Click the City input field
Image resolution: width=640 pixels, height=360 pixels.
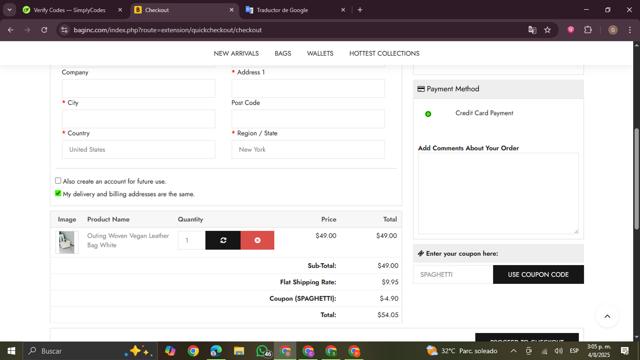tap(138, 119)
